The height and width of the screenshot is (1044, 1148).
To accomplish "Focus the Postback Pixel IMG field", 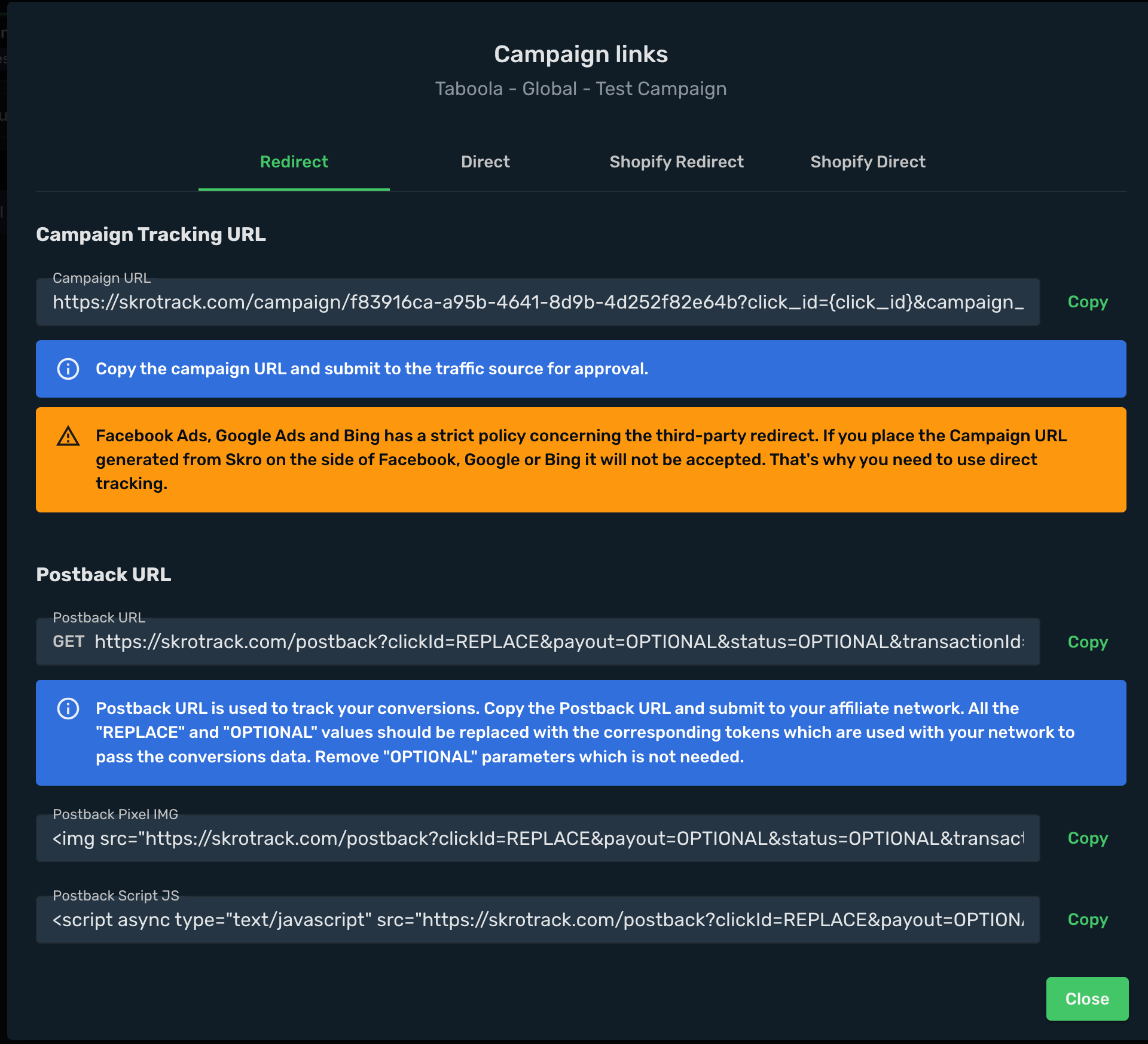I will pyautogui.click(x=538, y=838).
